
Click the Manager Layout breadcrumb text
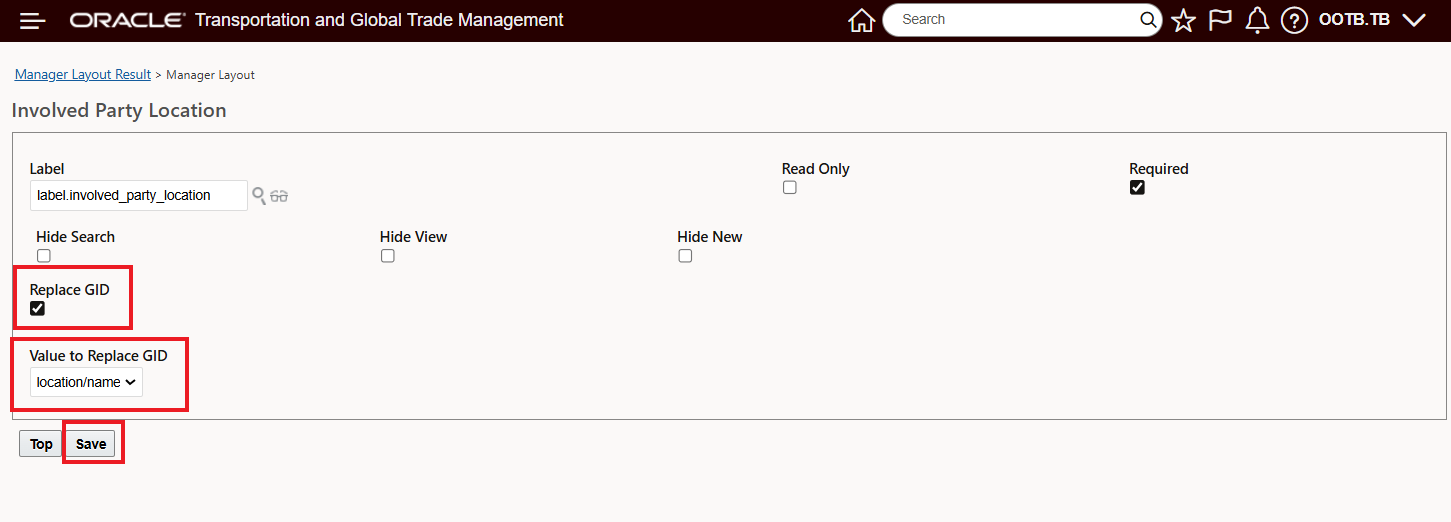(210, 75)
